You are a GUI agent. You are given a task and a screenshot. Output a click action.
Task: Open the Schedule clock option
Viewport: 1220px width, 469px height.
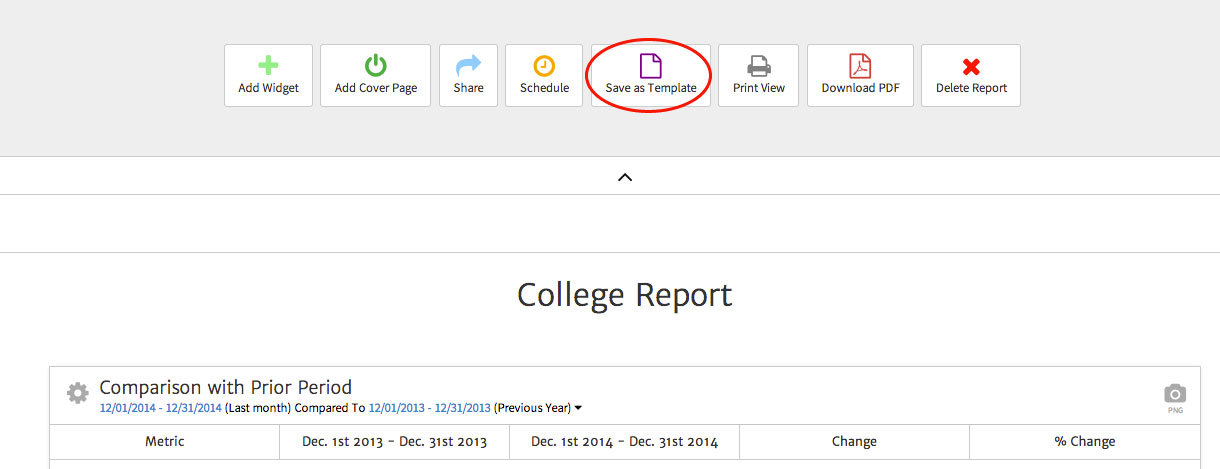[544, 75]
